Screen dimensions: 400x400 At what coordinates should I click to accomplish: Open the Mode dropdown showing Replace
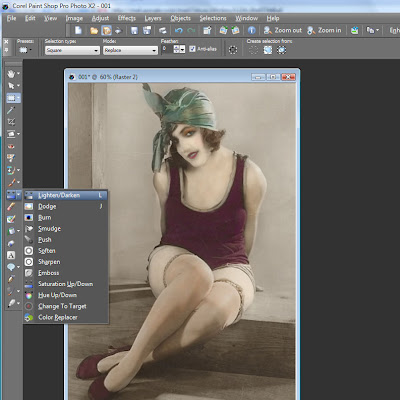(130, 50)
